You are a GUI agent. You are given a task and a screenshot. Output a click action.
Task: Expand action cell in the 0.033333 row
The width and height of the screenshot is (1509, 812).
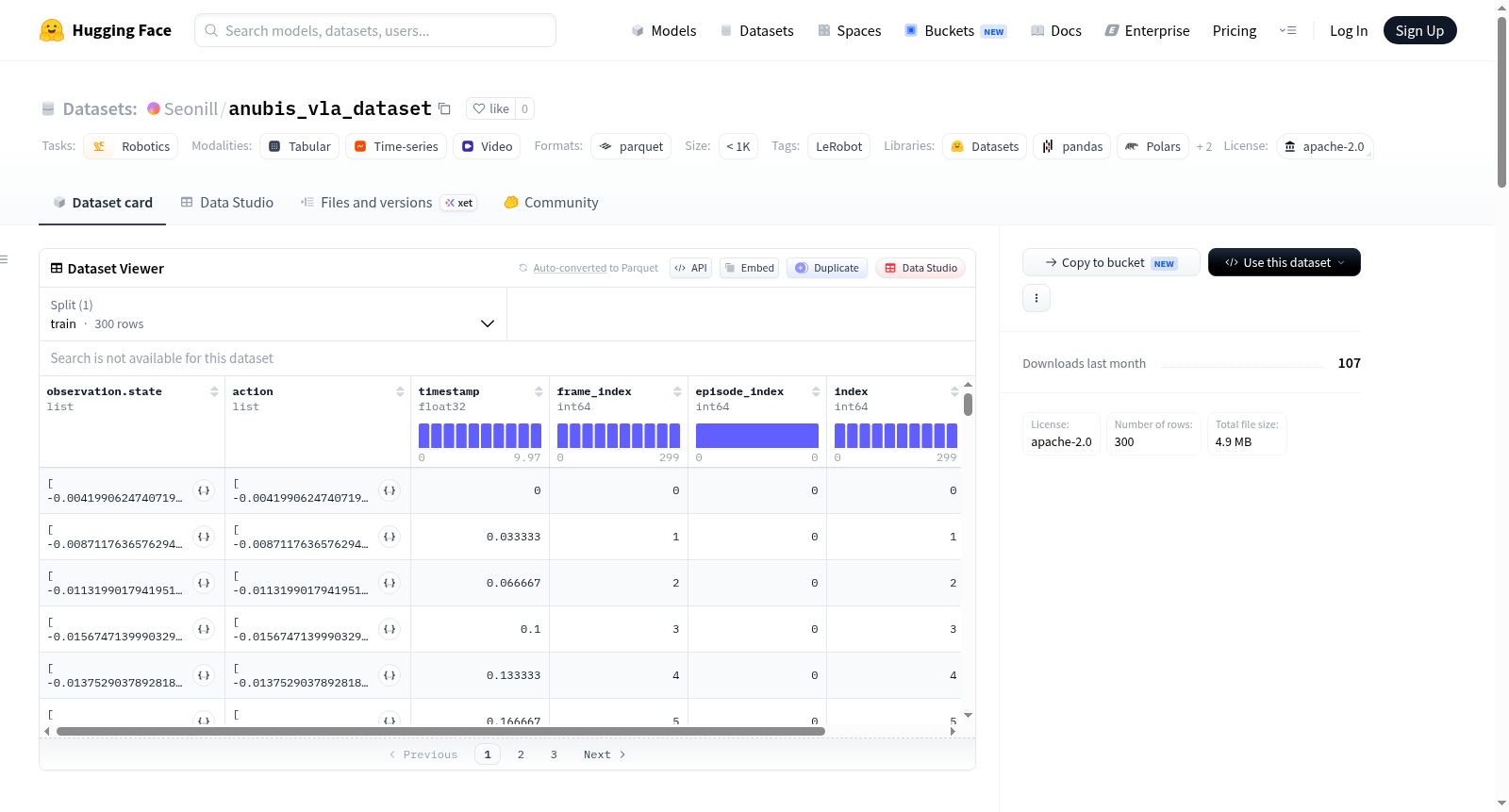(390, 537)
